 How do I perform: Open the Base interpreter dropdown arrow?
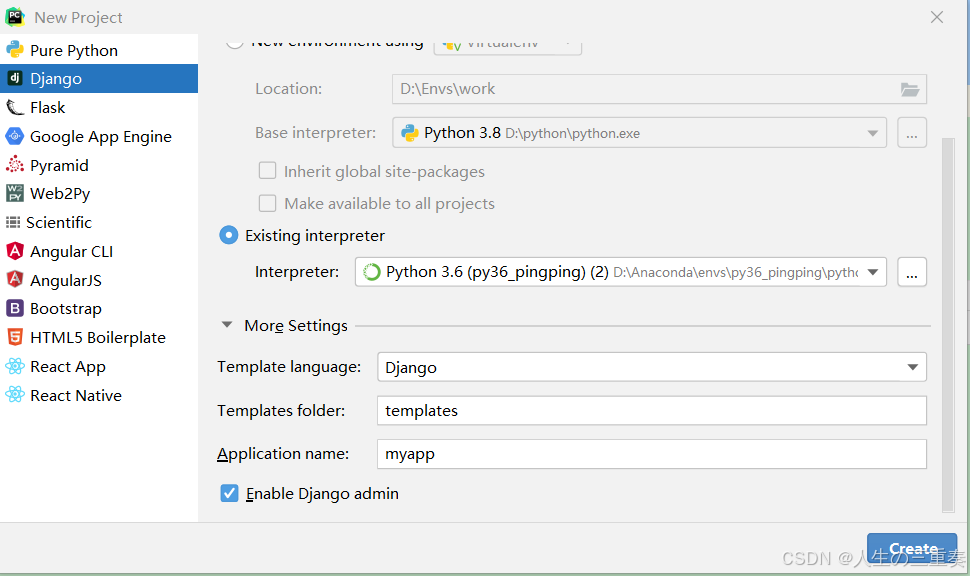click(x=872, y=133)
